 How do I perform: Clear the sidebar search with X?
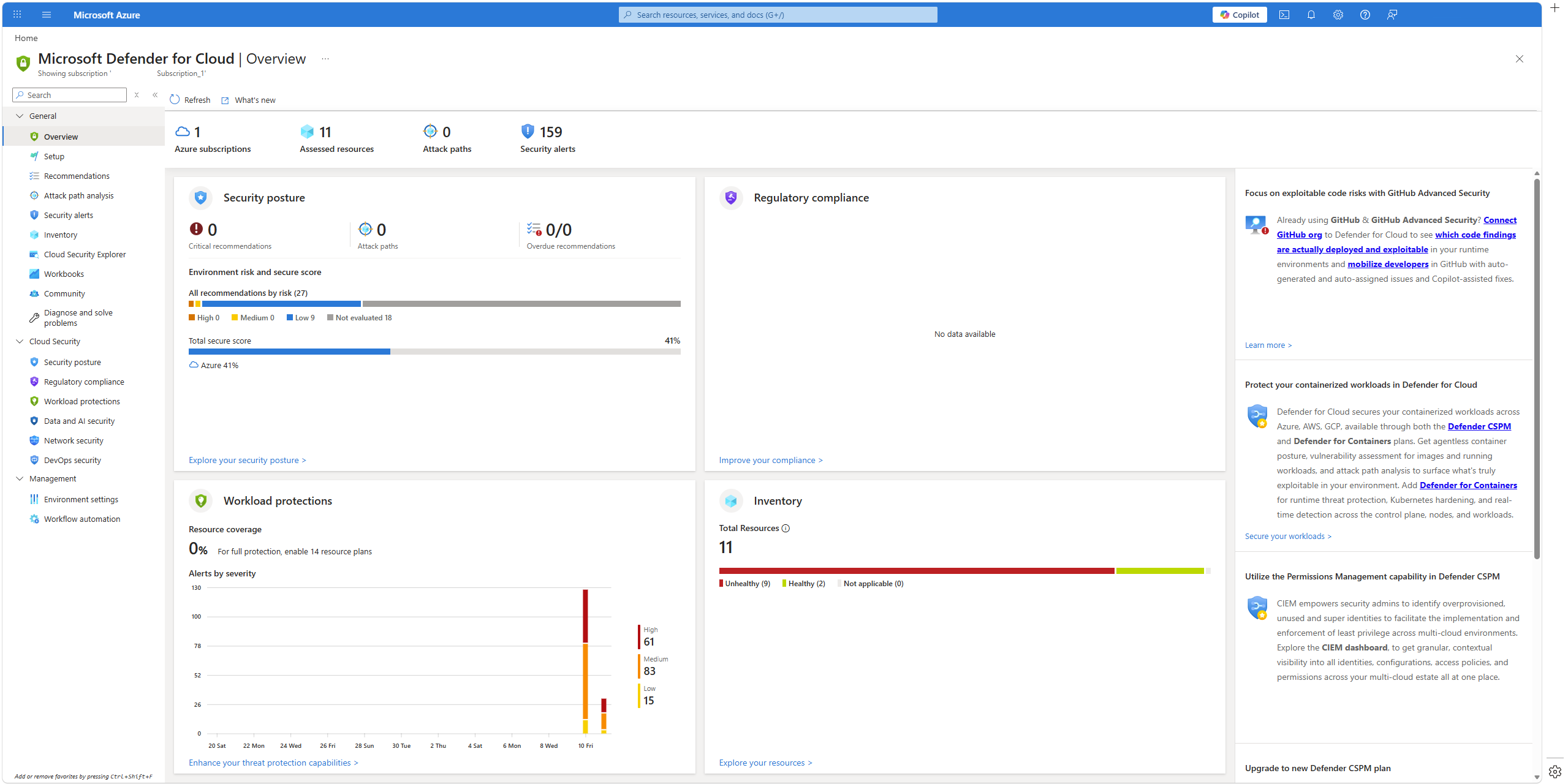137,95
